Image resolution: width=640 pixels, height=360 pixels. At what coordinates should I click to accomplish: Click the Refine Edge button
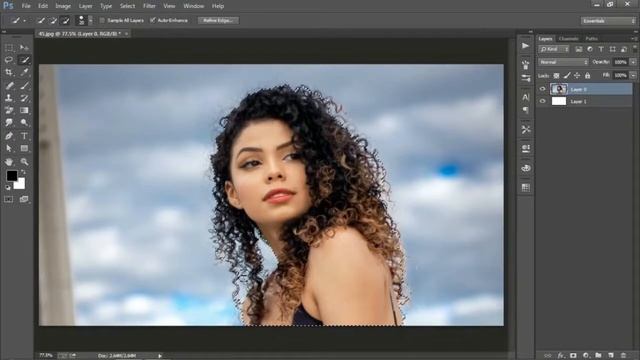tap(218, 20)
